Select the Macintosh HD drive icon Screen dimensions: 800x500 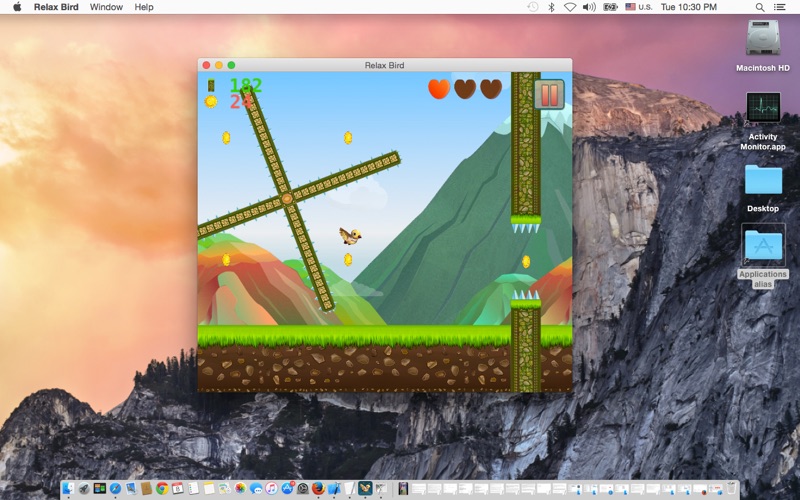(x=762, y=38)
